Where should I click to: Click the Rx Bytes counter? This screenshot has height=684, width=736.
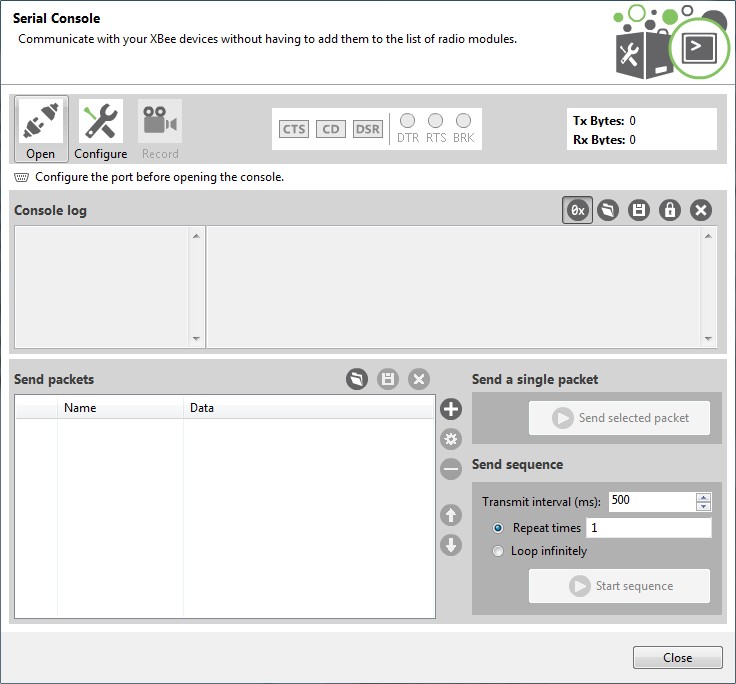tap(604, 139)
